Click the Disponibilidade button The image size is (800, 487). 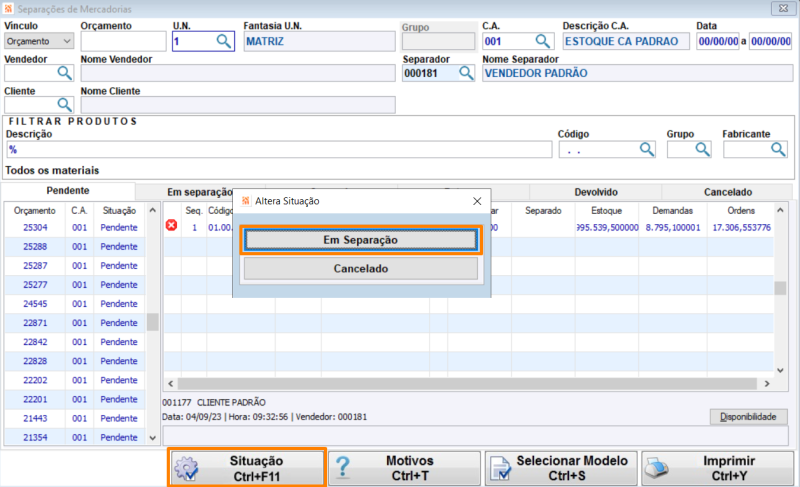click(748, 417)
